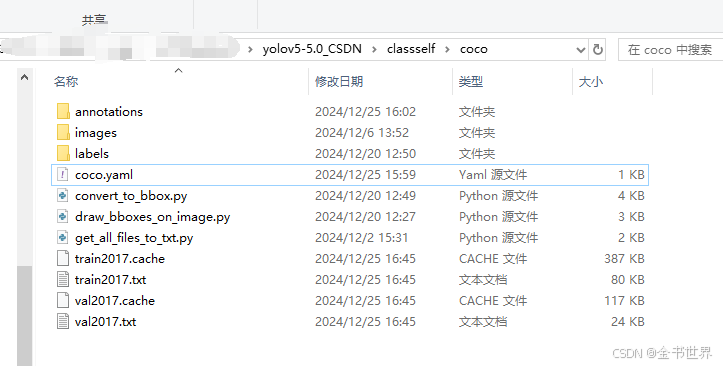
Task: Click the coco.yaml file icon
Action: point(63,175)
